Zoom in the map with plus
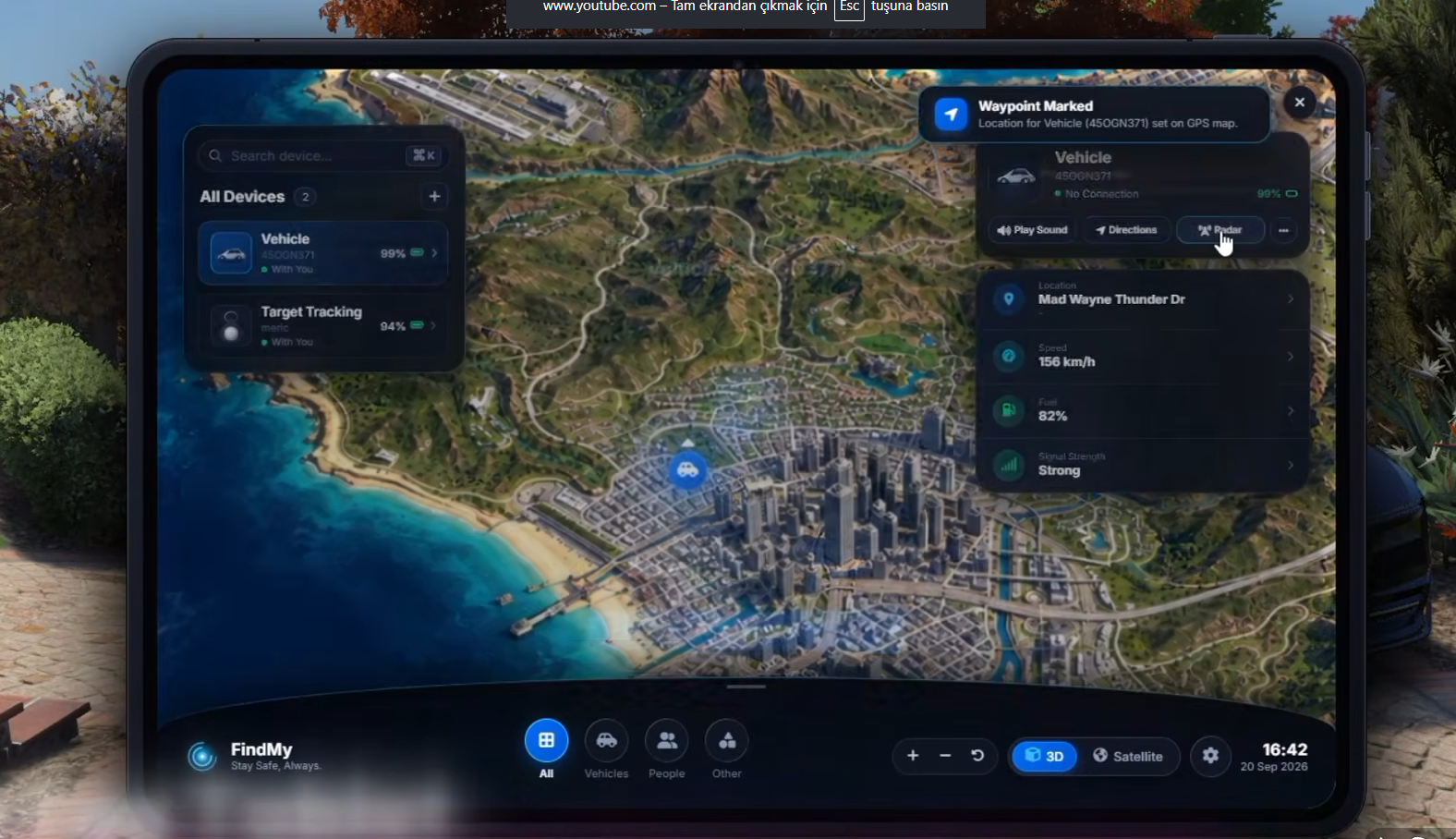 tap(913, 756)
